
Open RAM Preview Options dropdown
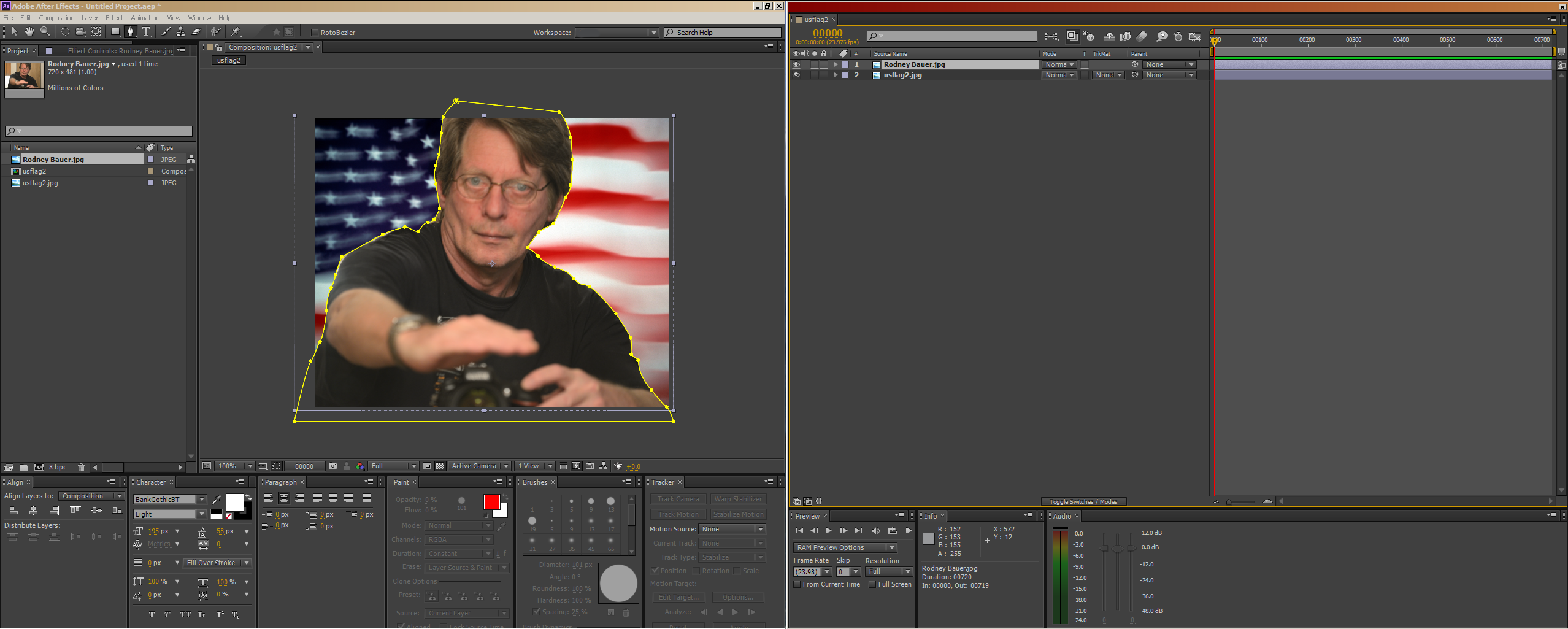[x=845, y=547]
